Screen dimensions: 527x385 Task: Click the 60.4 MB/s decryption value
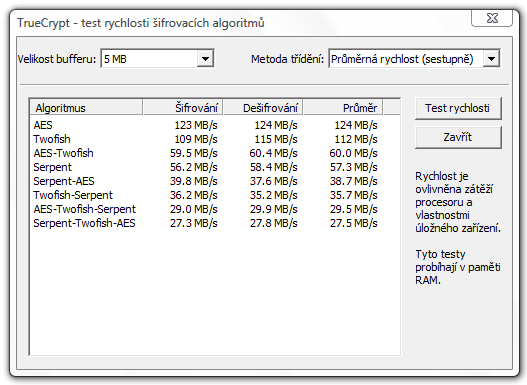274,153
